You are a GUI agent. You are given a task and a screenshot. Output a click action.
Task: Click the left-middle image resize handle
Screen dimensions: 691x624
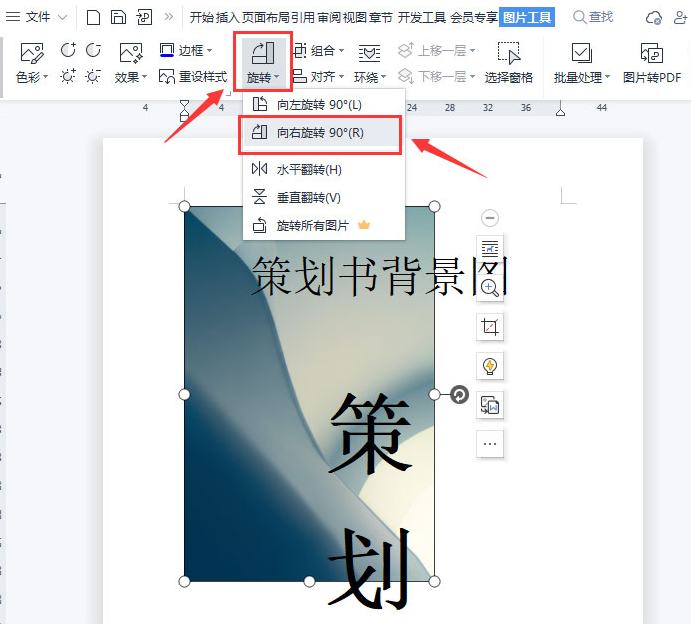184,394
